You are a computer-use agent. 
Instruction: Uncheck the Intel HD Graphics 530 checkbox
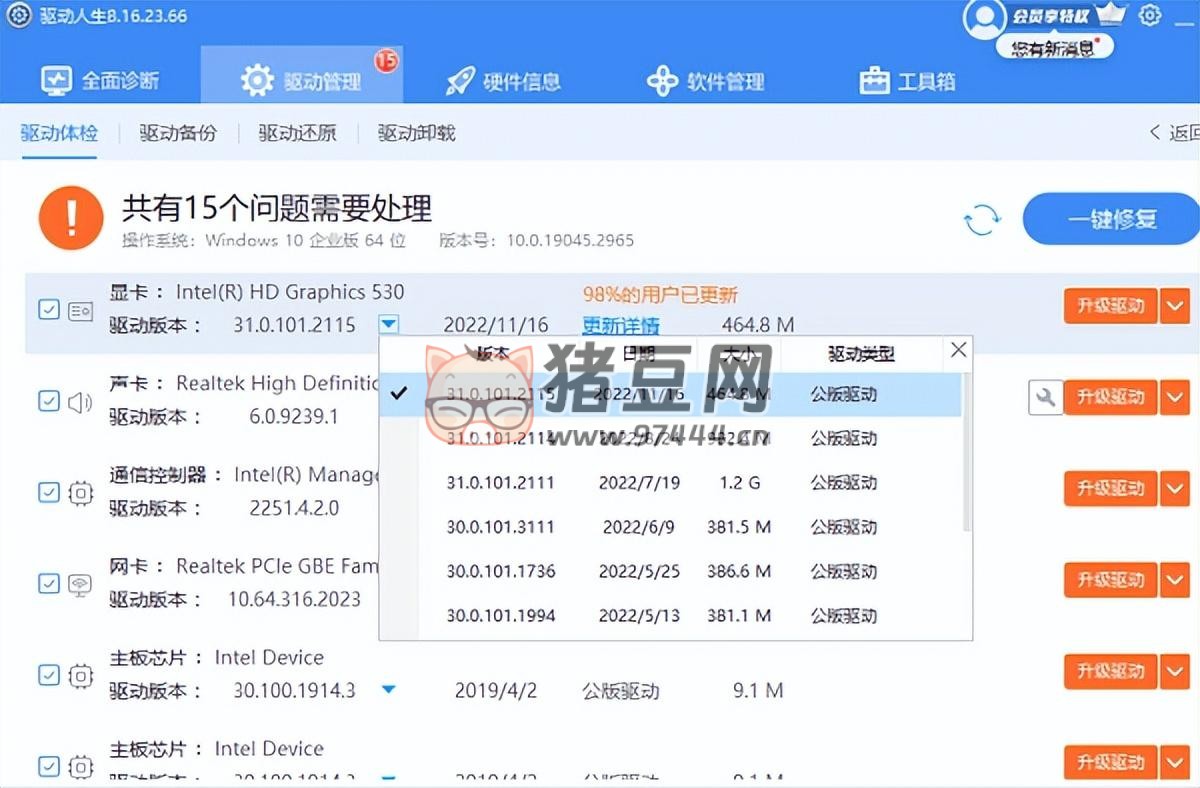[48, 310]
